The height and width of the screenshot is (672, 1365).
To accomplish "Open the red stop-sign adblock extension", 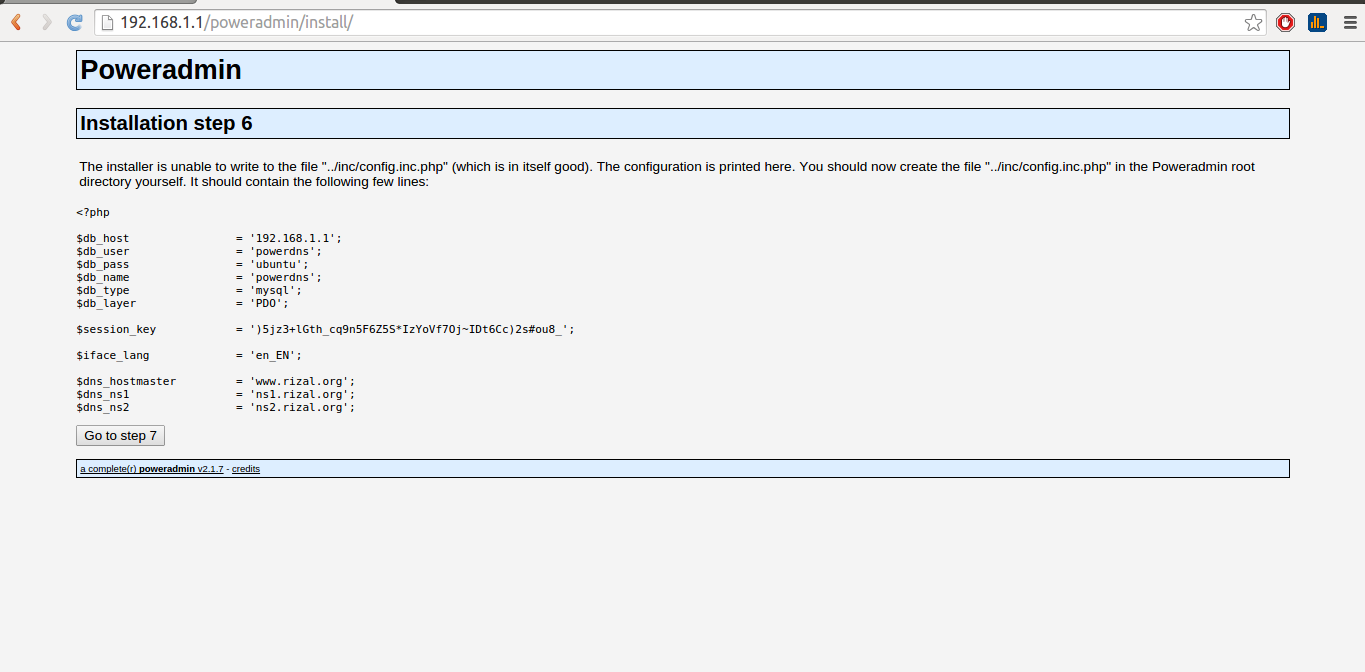I will (x=1285, y=22).
